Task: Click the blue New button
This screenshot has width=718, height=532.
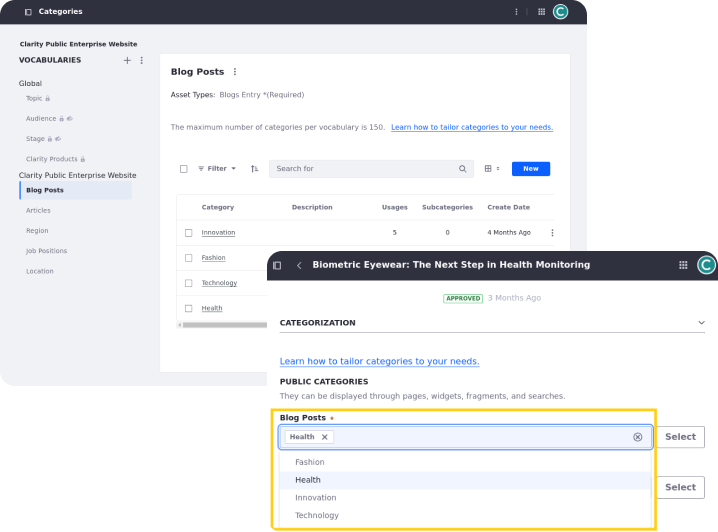Action: [x=530, y=169]
